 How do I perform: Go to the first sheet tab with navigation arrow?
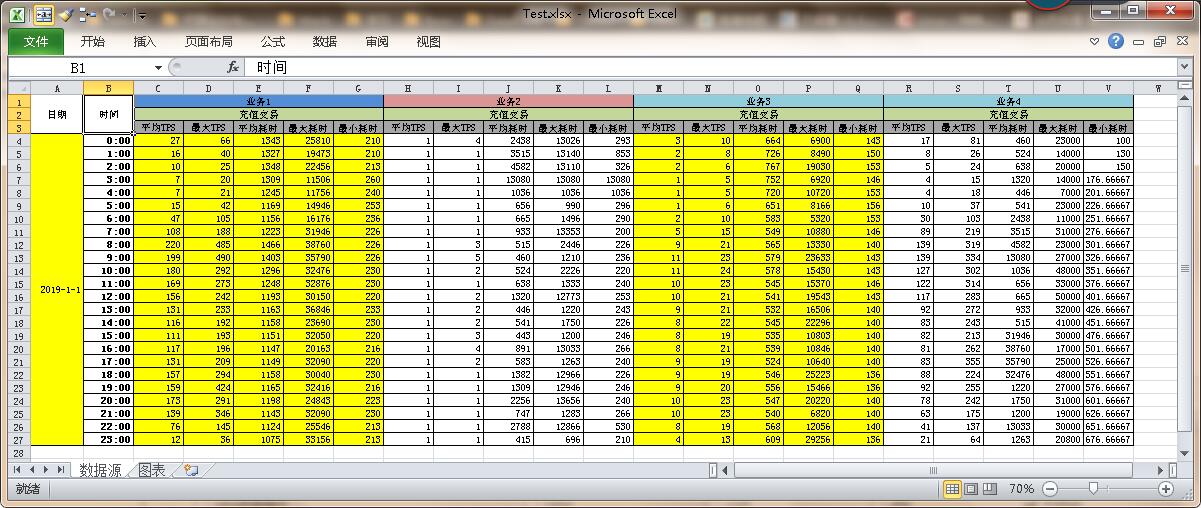[18, 470]
